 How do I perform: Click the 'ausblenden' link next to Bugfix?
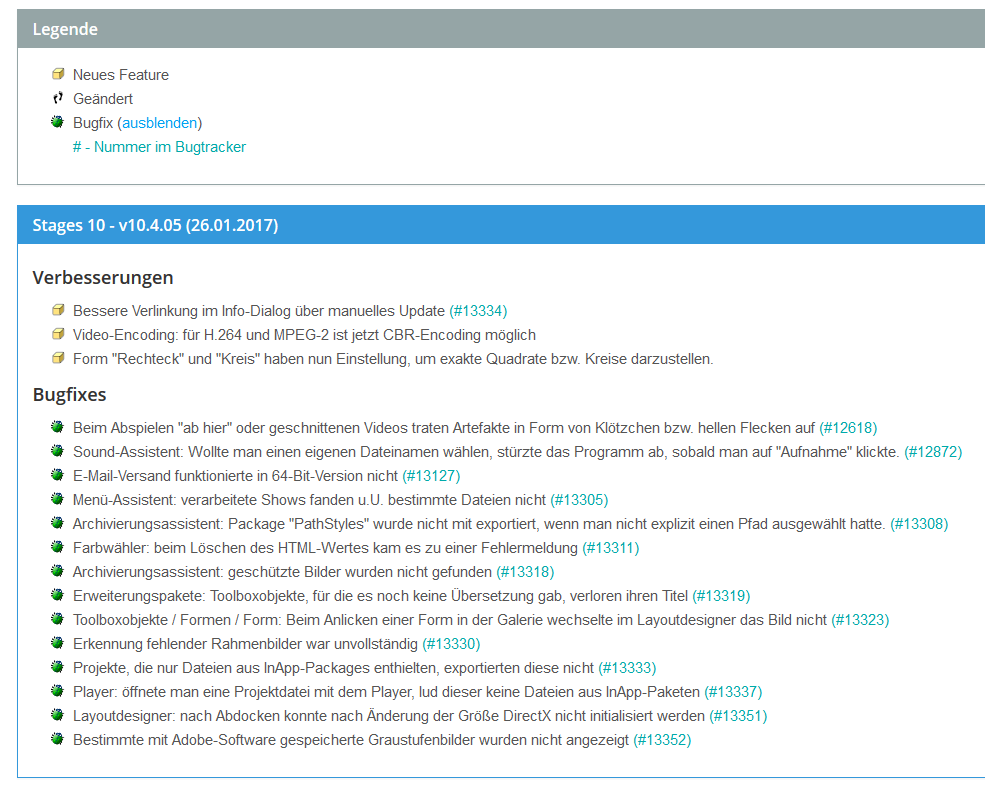click(x=159, y=123)
